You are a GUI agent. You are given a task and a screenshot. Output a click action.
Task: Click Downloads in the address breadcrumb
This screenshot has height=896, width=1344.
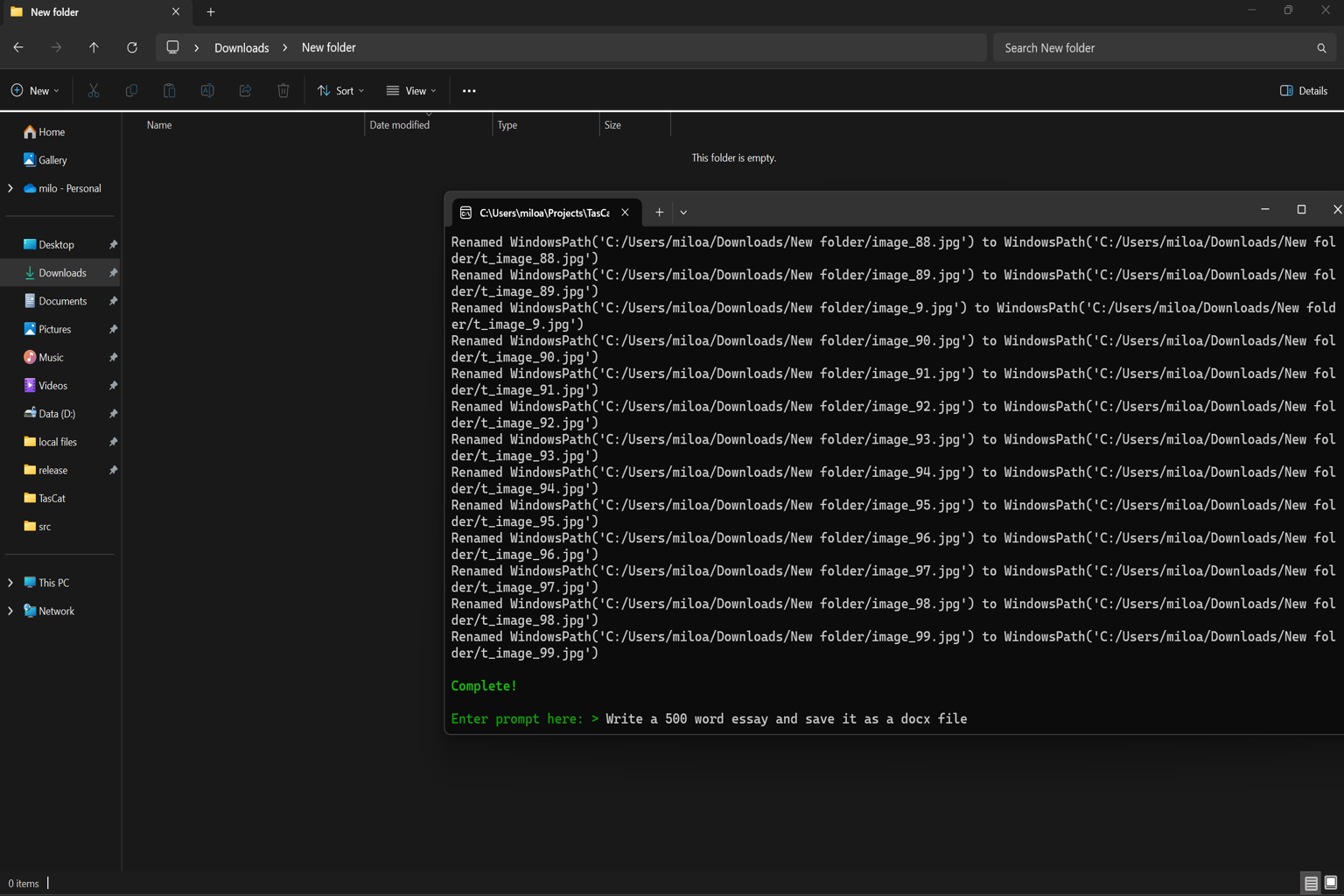tap(241, 47)
